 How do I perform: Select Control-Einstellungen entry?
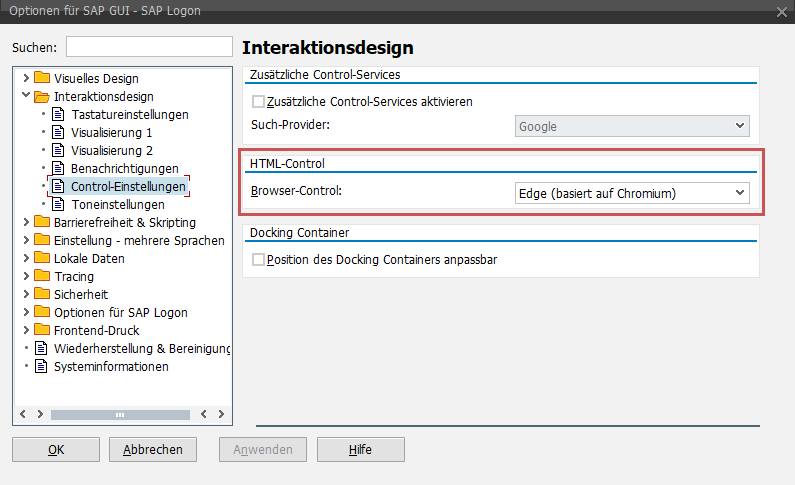128,186
